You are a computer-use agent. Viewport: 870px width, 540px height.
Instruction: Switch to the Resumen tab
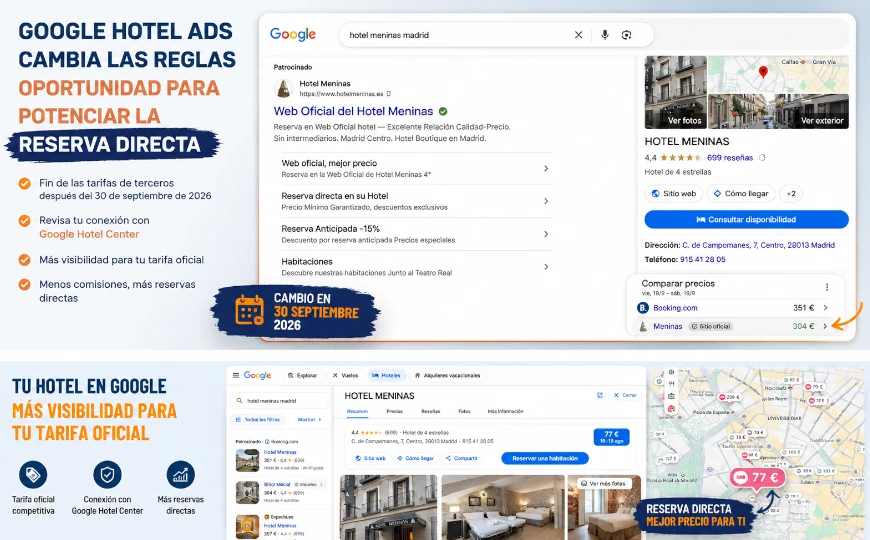pos(357,411)
